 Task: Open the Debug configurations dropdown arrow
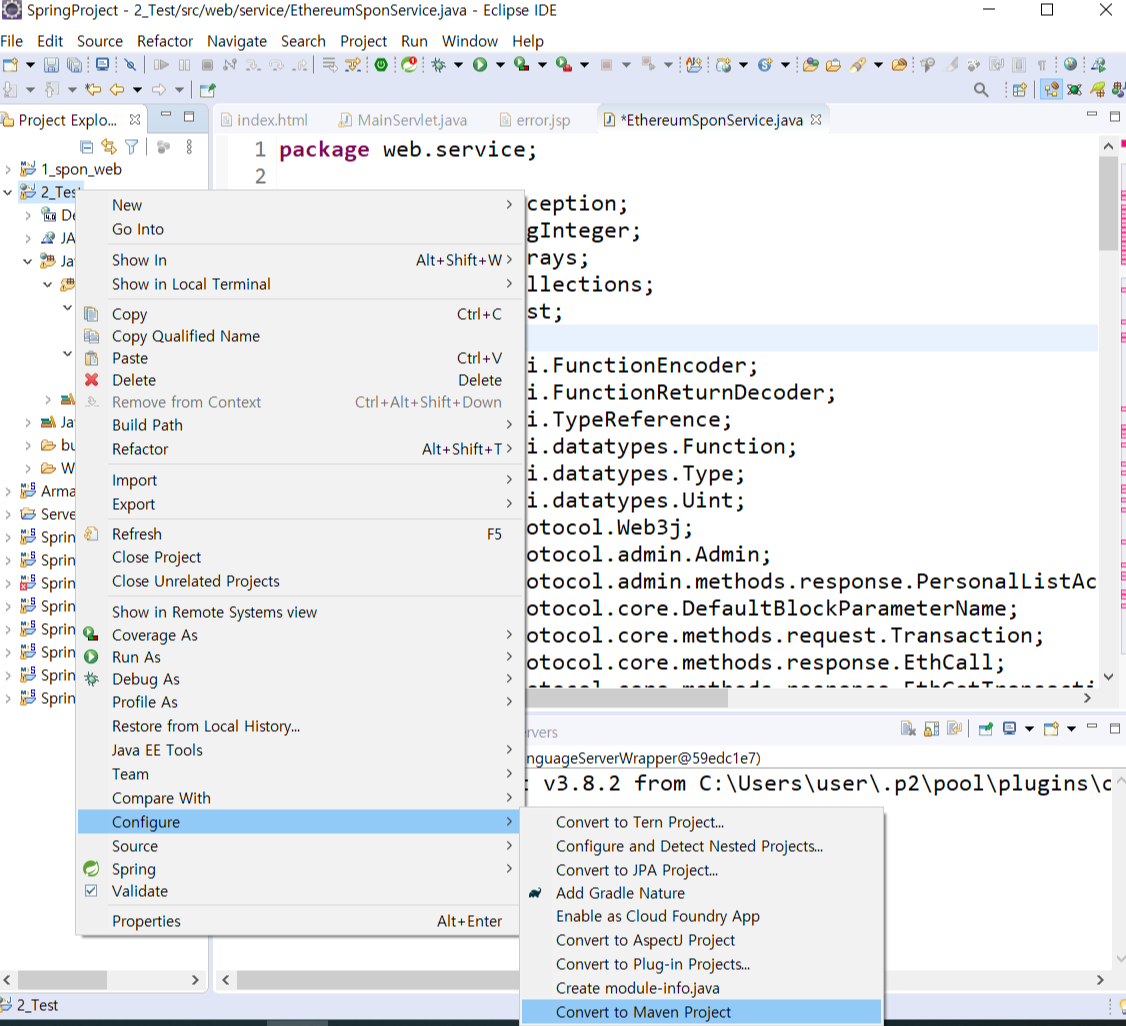[458, 65]
